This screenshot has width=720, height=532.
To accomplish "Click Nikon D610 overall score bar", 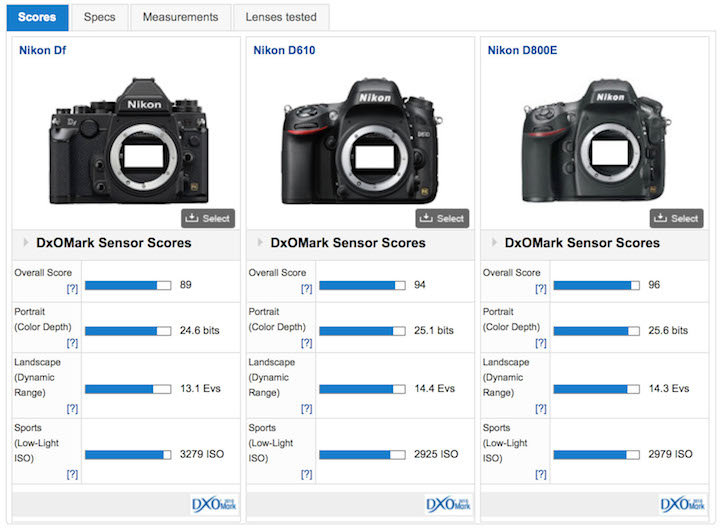I will click(362, 286).
